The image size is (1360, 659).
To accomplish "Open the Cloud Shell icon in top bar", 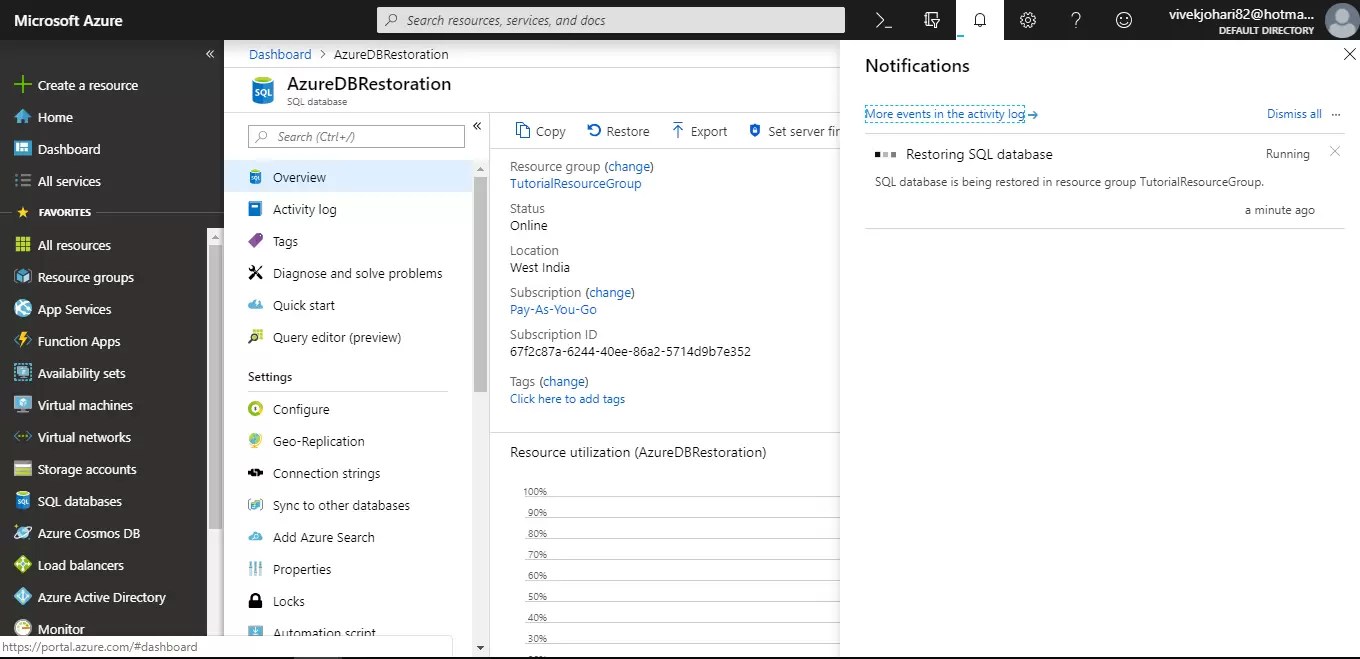I will click(883, 20).
